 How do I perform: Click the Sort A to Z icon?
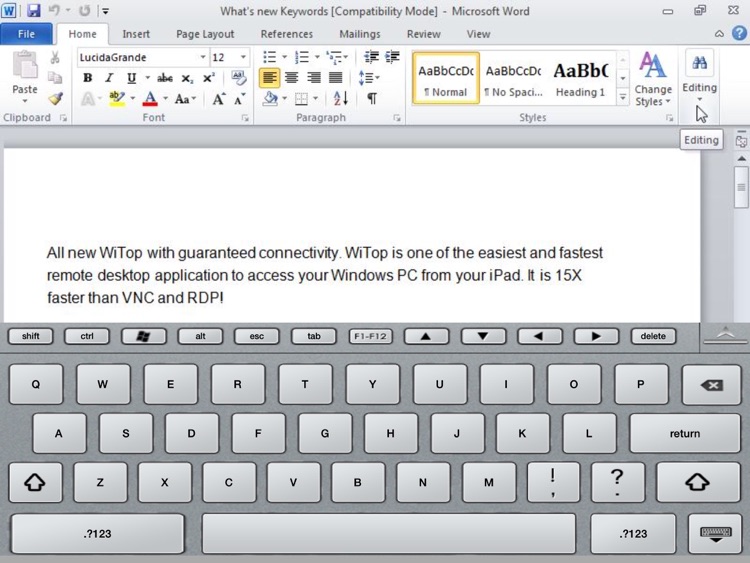[341, 99]
